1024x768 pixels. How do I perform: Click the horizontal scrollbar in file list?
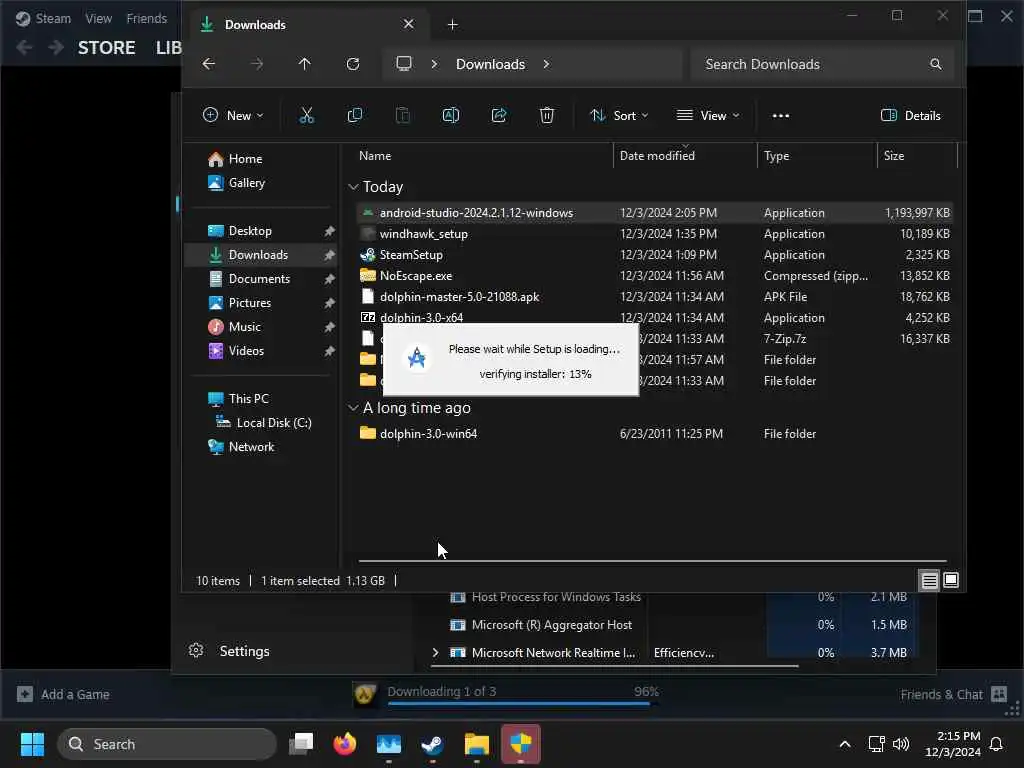(x=652, y=560)
